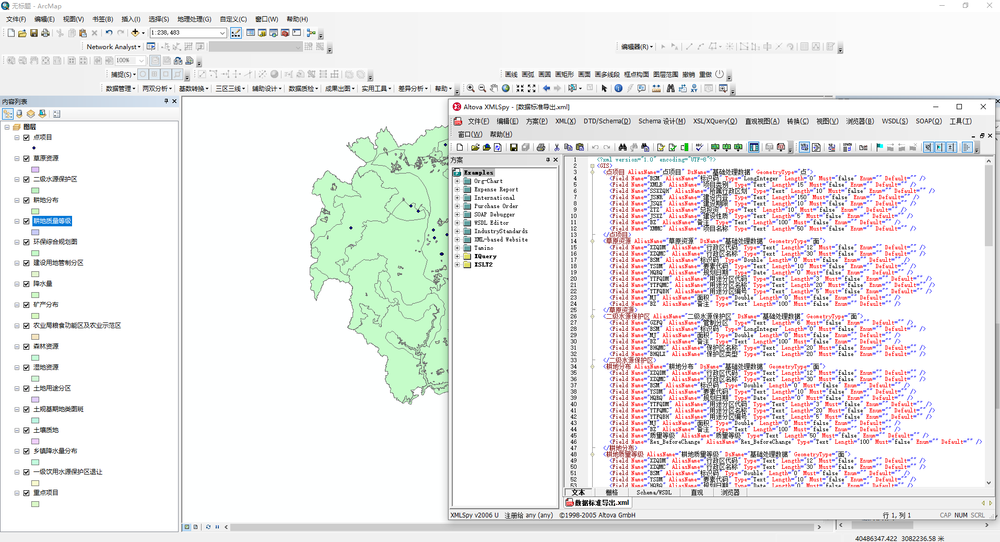The image size is (1000, 542).
Task: Uncheck the 重点项目 layer checkbox
Action: point(26,493)
